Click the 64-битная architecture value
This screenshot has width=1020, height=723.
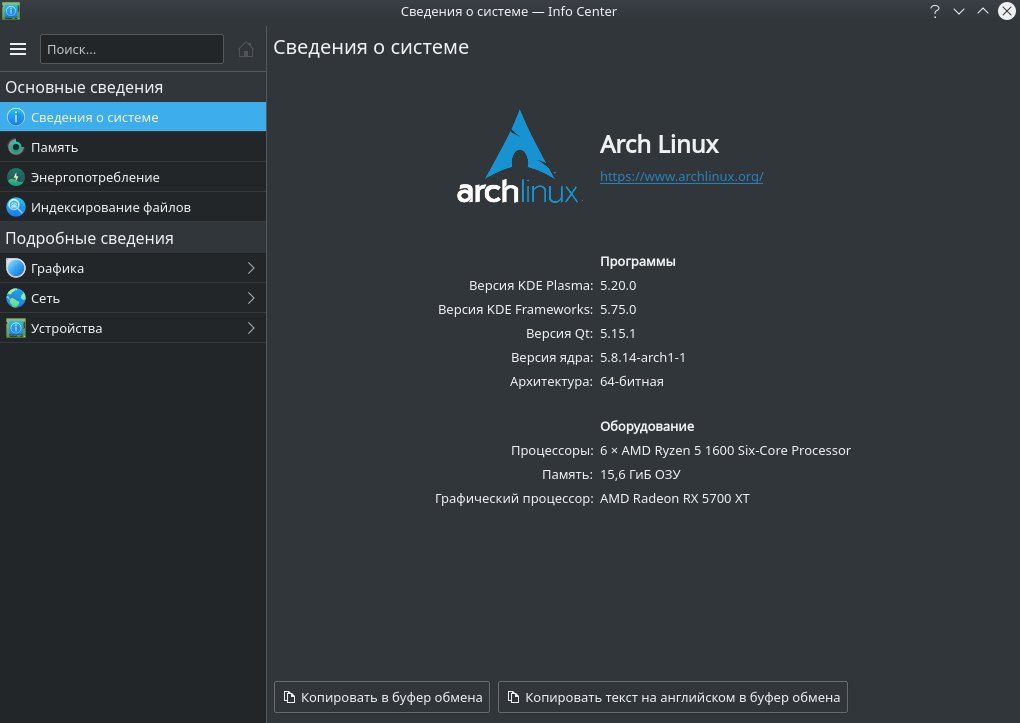(x=632, y=382)
